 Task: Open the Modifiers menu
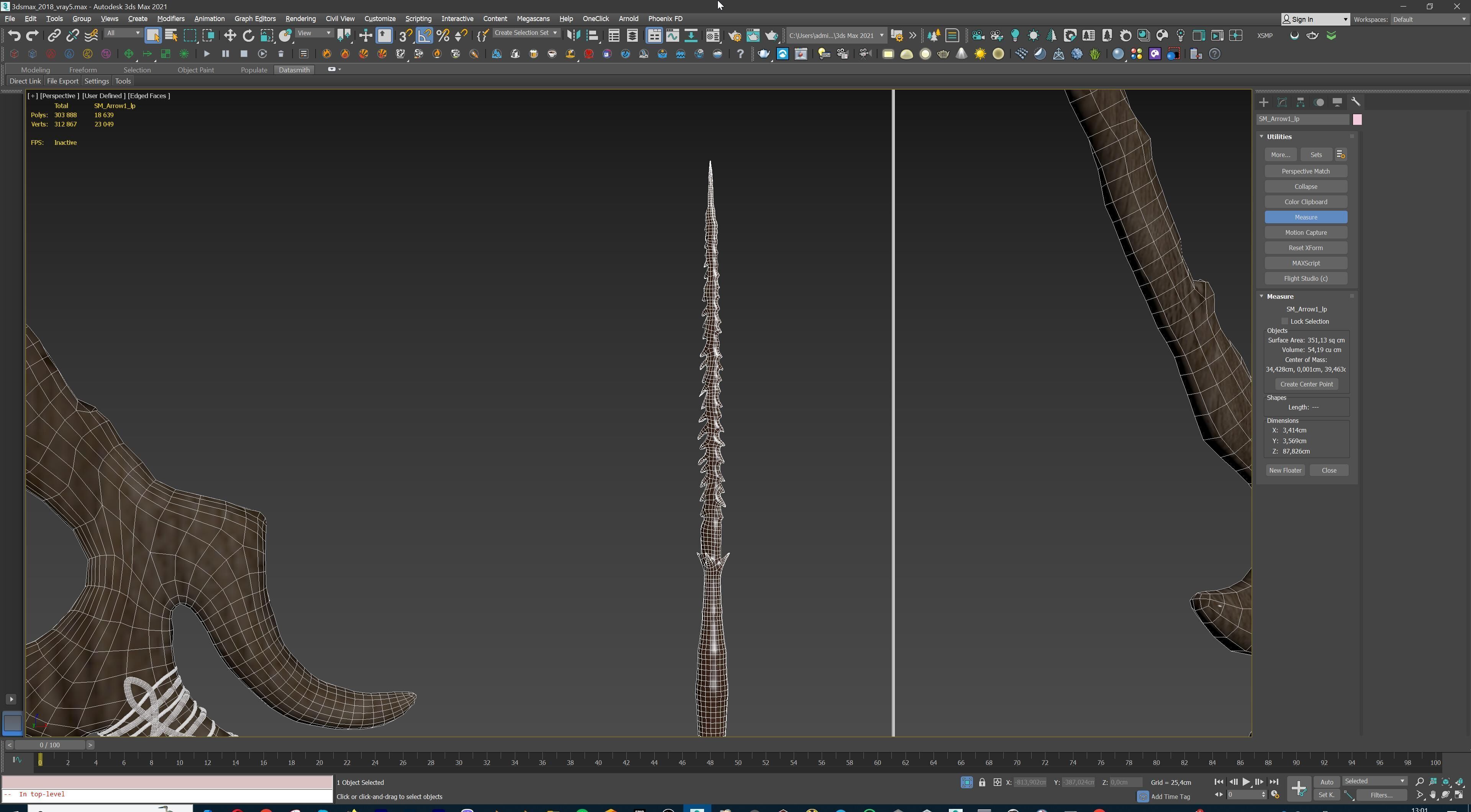(171, 19)
